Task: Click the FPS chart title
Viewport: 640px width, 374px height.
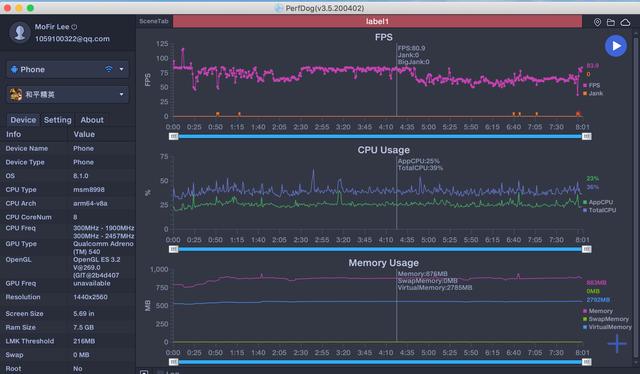Action: click(x=384, y=37)
